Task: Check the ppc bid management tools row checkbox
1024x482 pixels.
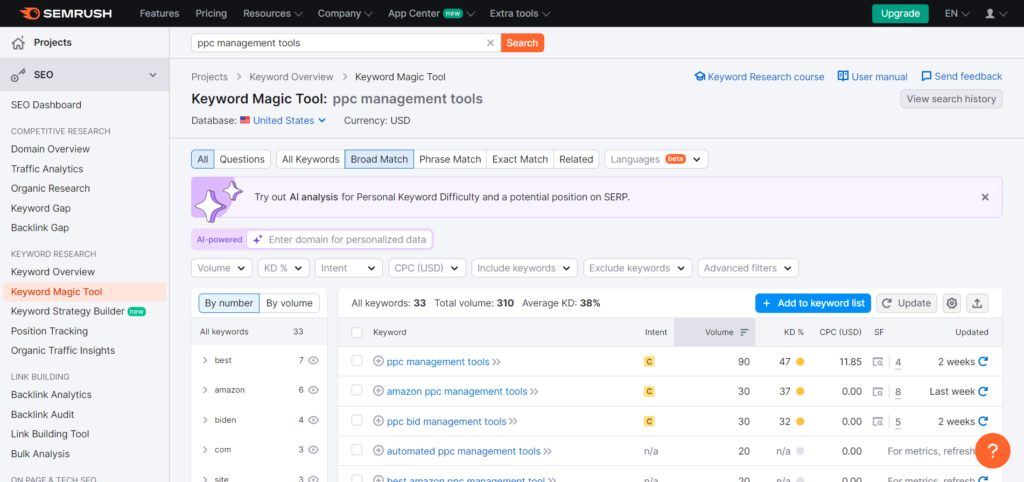Action: [357, 420]
